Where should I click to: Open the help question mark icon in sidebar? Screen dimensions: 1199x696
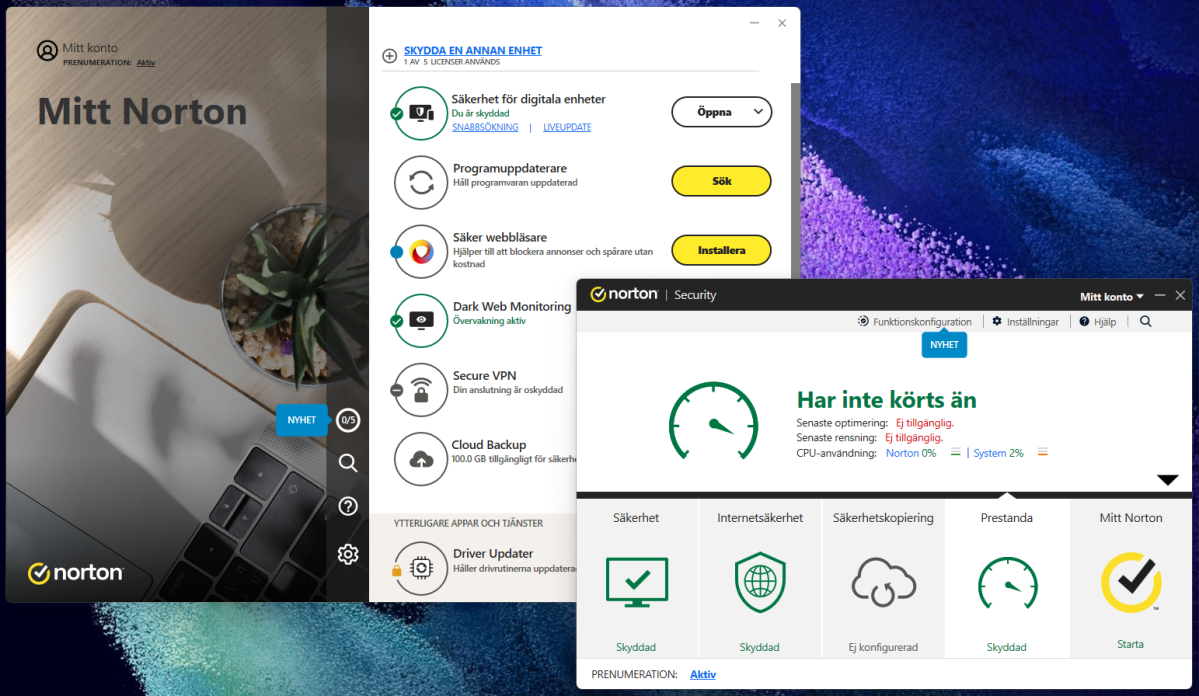pos(348,507)
